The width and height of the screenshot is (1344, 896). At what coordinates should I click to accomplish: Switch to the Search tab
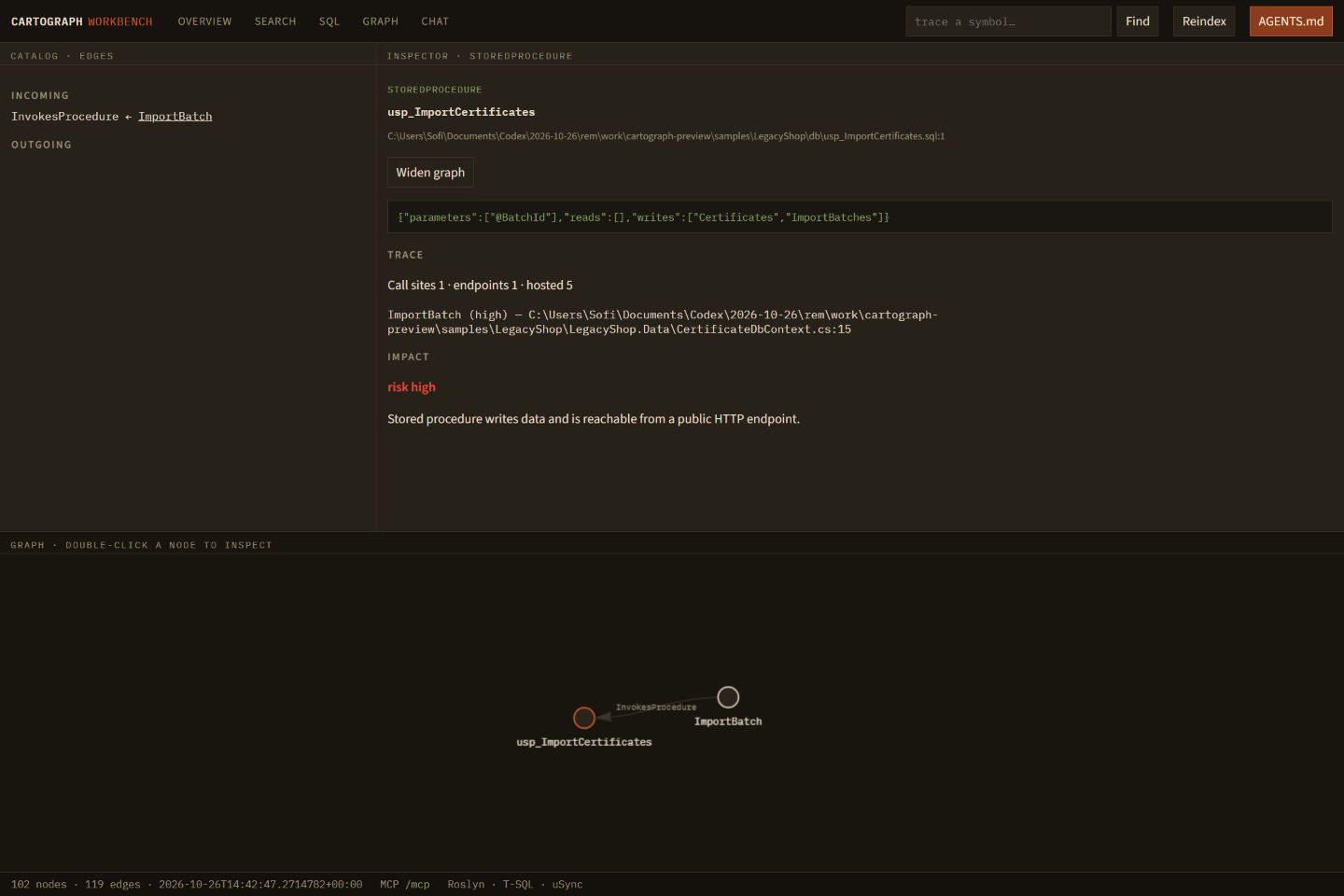[x=275, y=21]
